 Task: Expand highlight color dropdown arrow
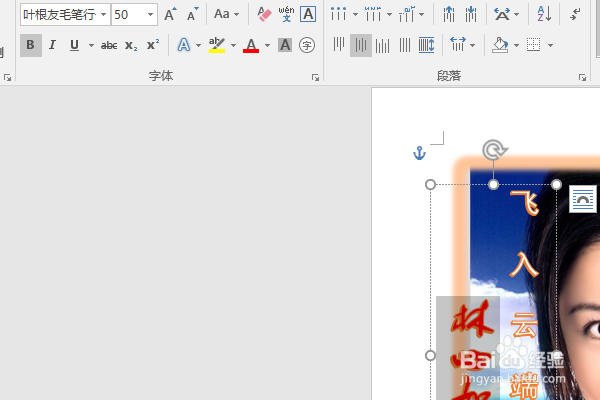pos(233,45)
